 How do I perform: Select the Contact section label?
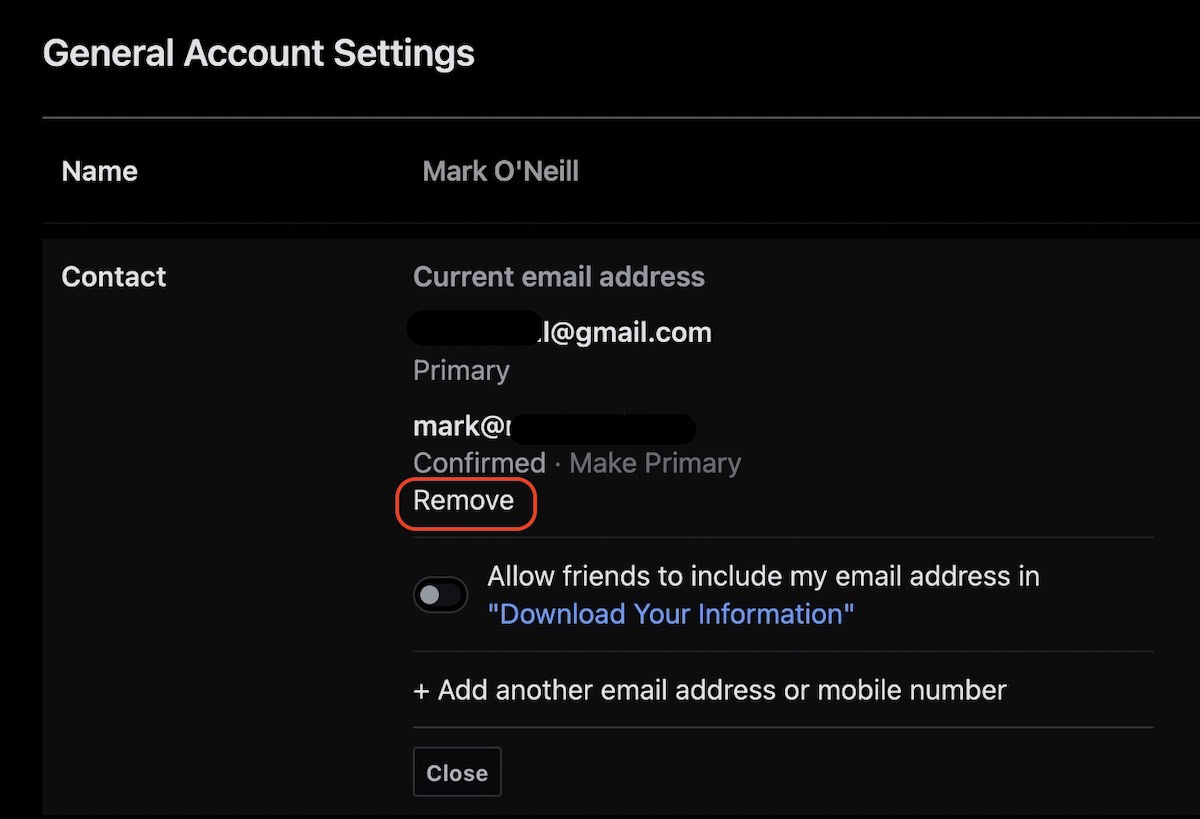(x=114, y=277)
